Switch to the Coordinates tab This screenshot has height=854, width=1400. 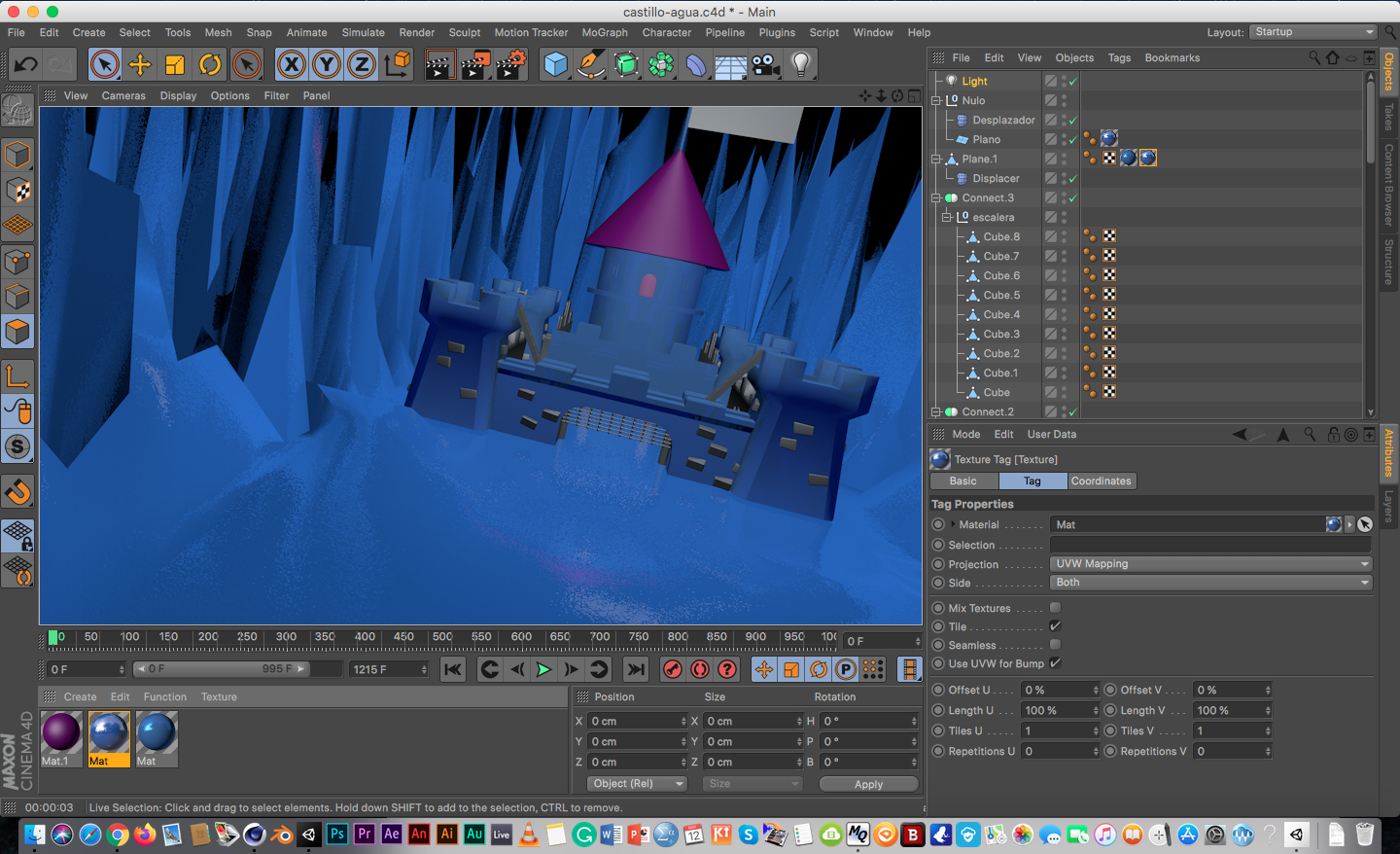point(1101,481)
